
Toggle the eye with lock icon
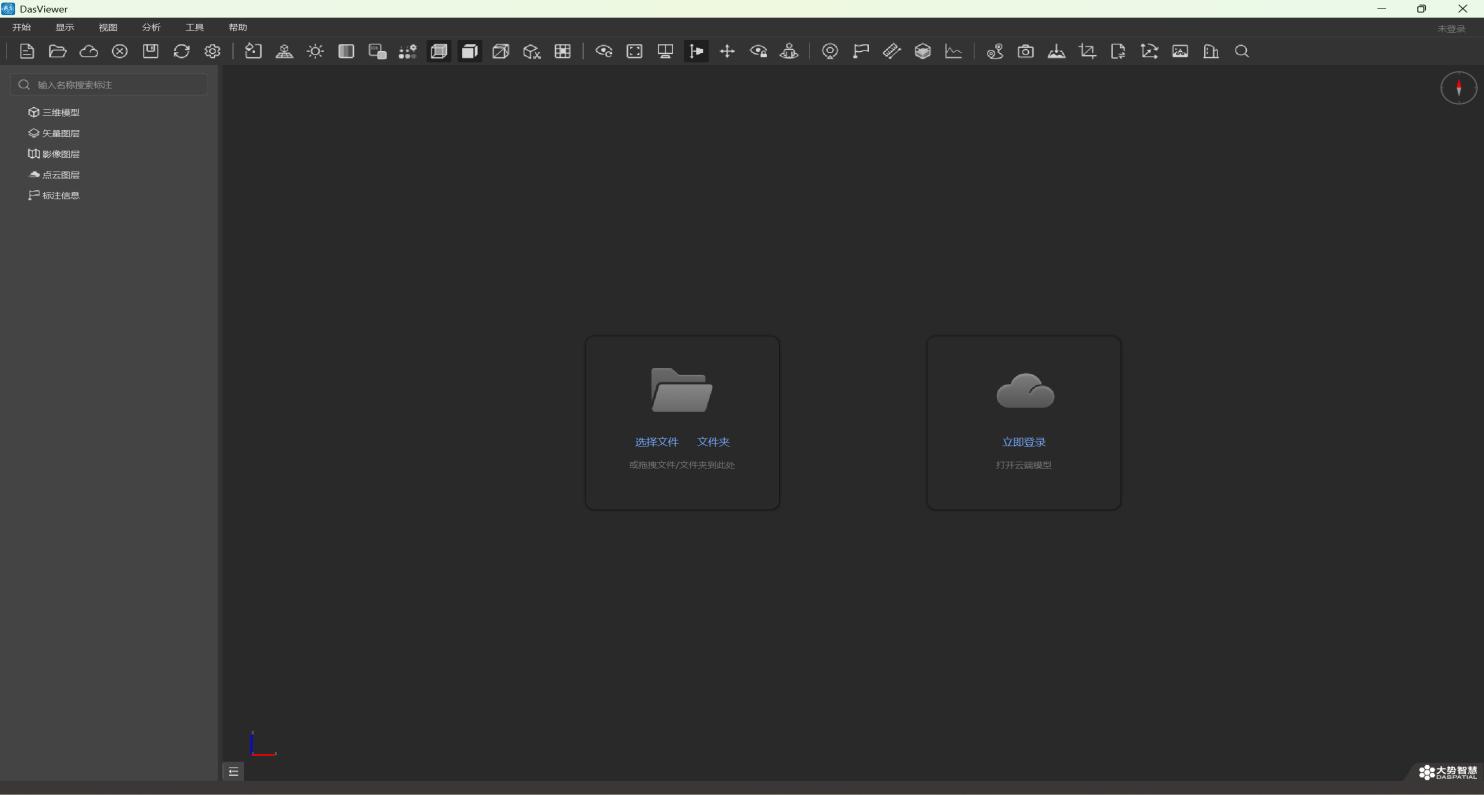[x=759, y=51]
